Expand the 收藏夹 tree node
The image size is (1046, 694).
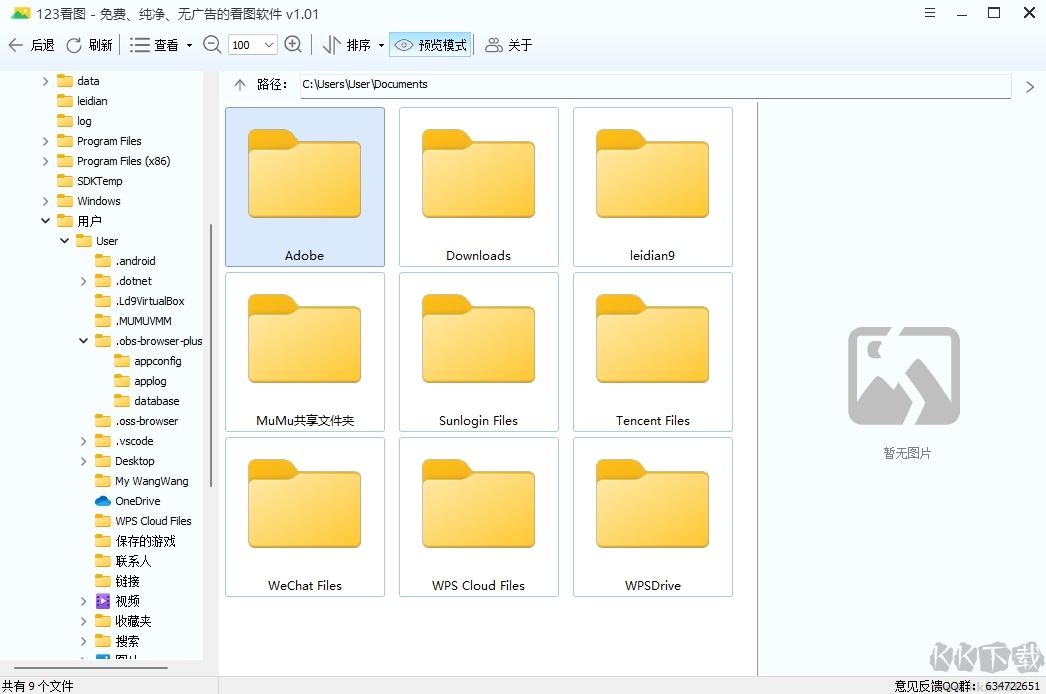click(83, 621)
